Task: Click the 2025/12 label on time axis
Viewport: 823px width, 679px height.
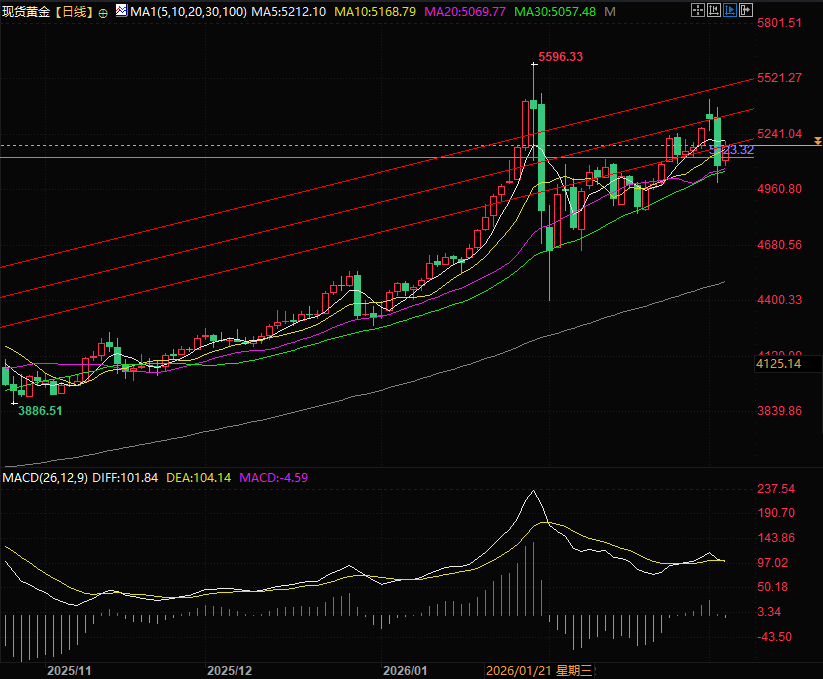Action: coord(230,670)
